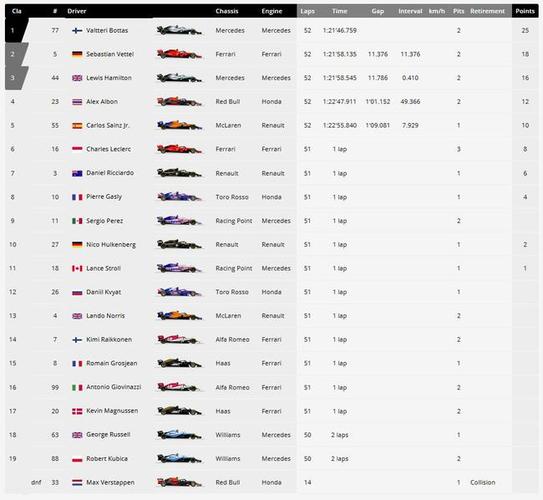The height and width of the screenshot is (500, 543).
Task: Click the Retirement column header
Action: (x=487, y=11)
